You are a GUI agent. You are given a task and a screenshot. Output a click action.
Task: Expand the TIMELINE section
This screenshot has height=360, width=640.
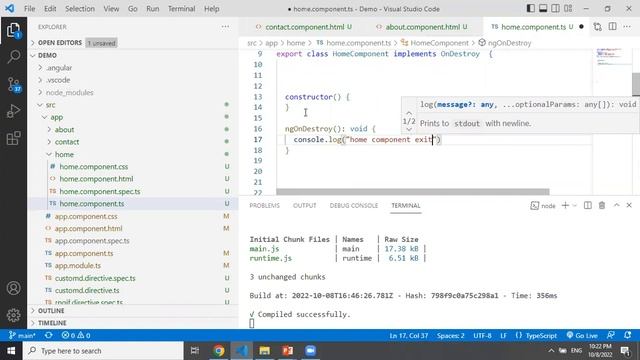click(133, 323)
